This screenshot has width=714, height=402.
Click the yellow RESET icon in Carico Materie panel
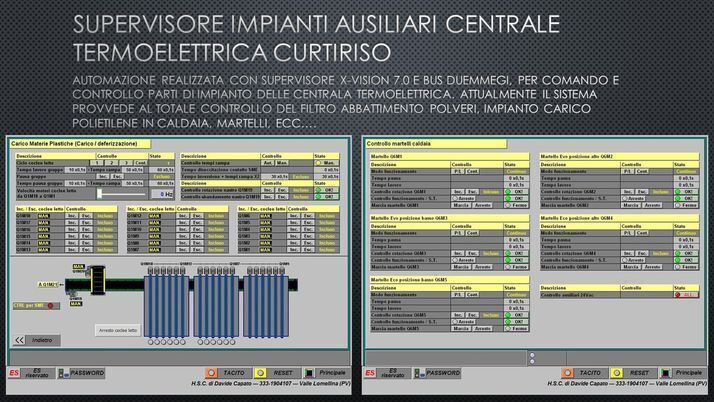tap(260, 373)
